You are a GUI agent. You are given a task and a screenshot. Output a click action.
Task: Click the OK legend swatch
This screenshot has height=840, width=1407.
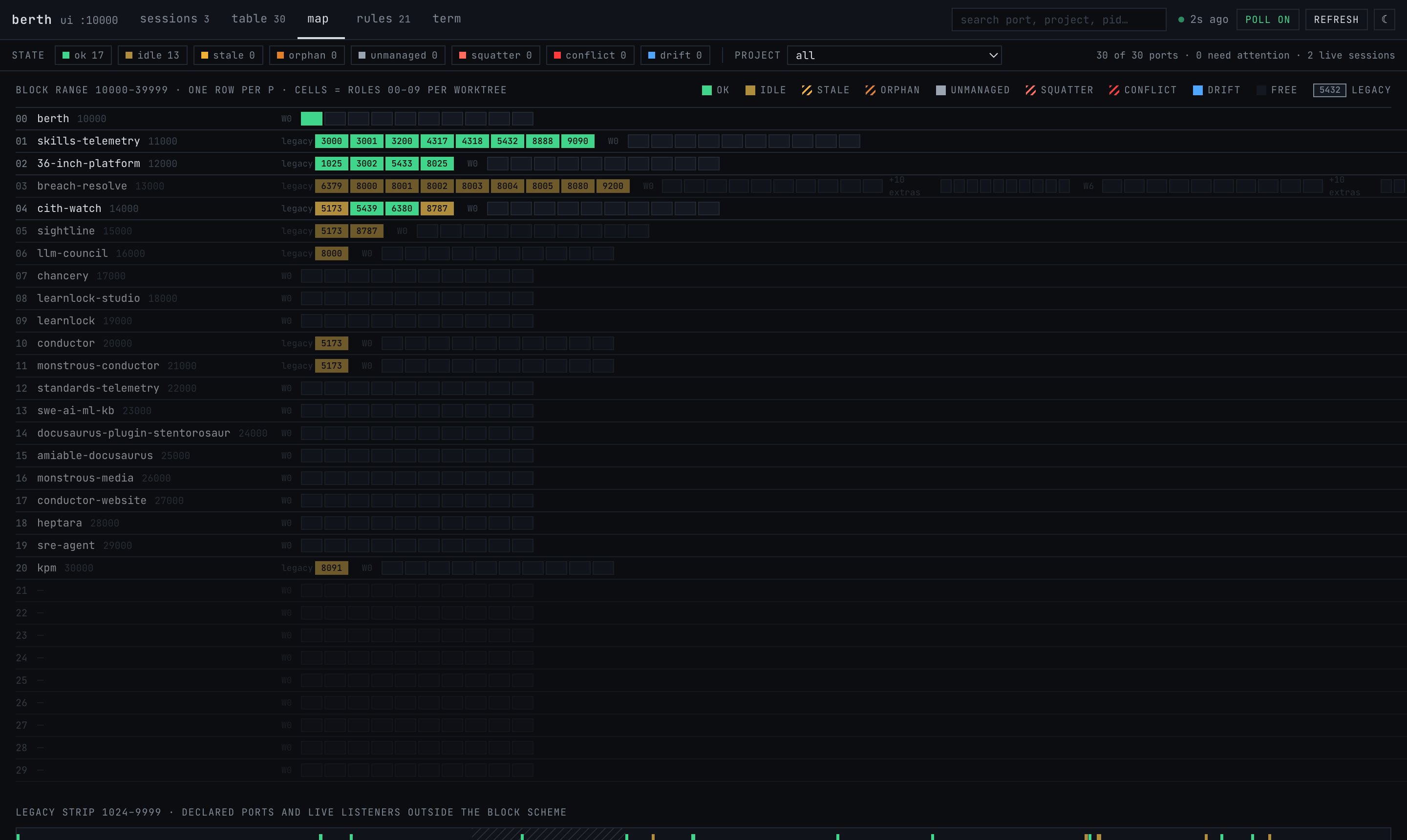point(706,90)
